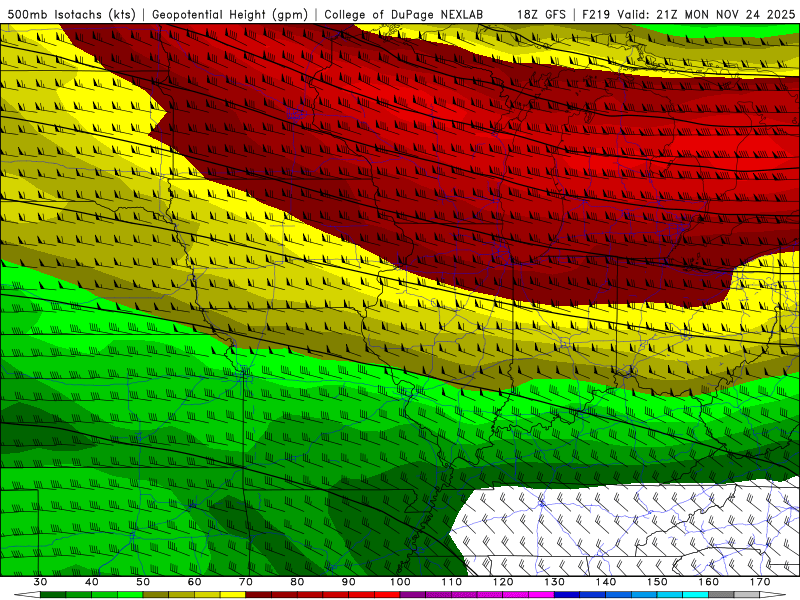Screen dimensions: 800x600
Task: Click the '500mb Isotachs (kts)' title text
Action: (72, 14)
